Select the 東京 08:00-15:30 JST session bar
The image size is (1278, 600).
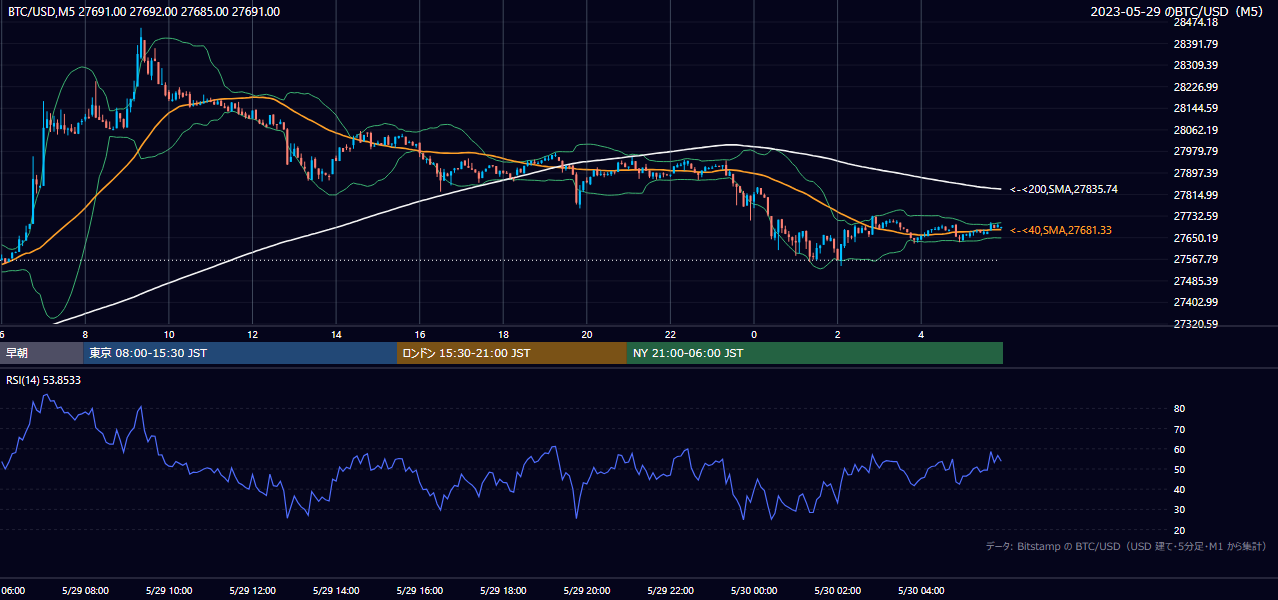point(240,353)
